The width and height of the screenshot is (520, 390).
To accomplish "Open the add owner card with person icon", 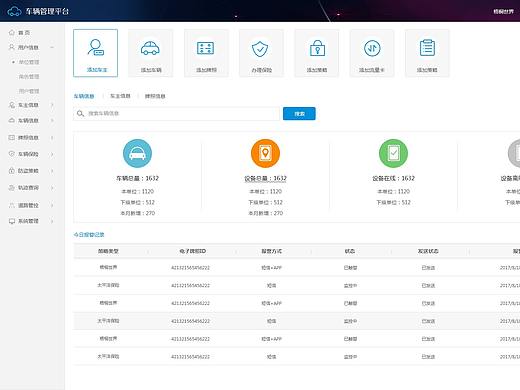I will click(96, 53).
